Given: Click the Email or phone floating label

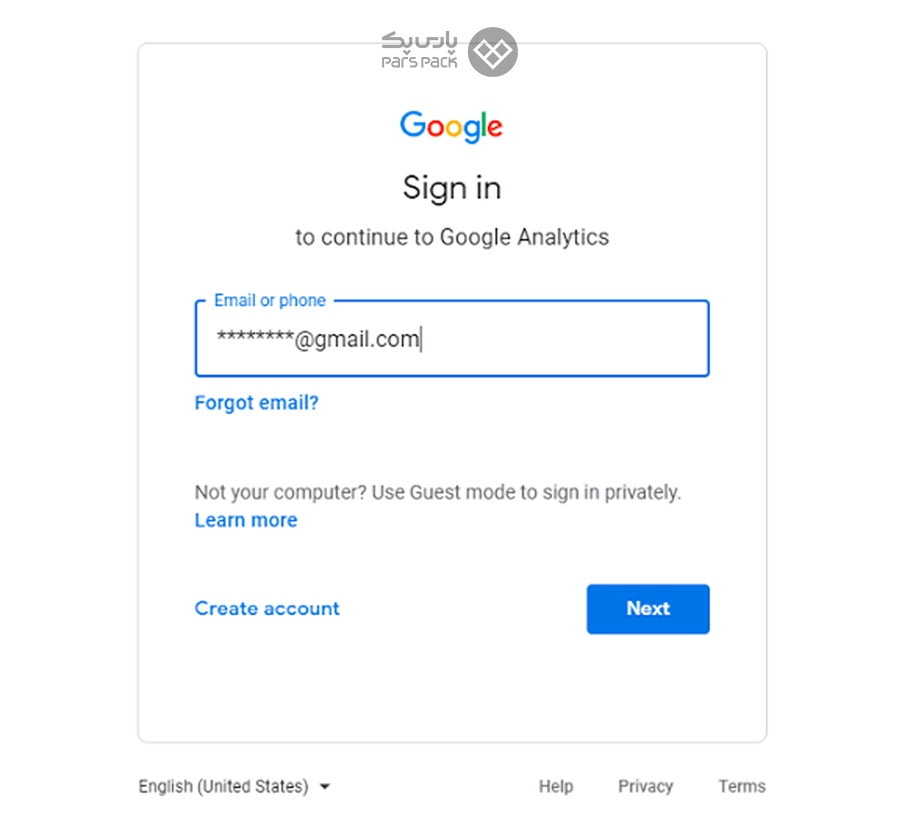Looking at the screenshot, I should point(270,300).
